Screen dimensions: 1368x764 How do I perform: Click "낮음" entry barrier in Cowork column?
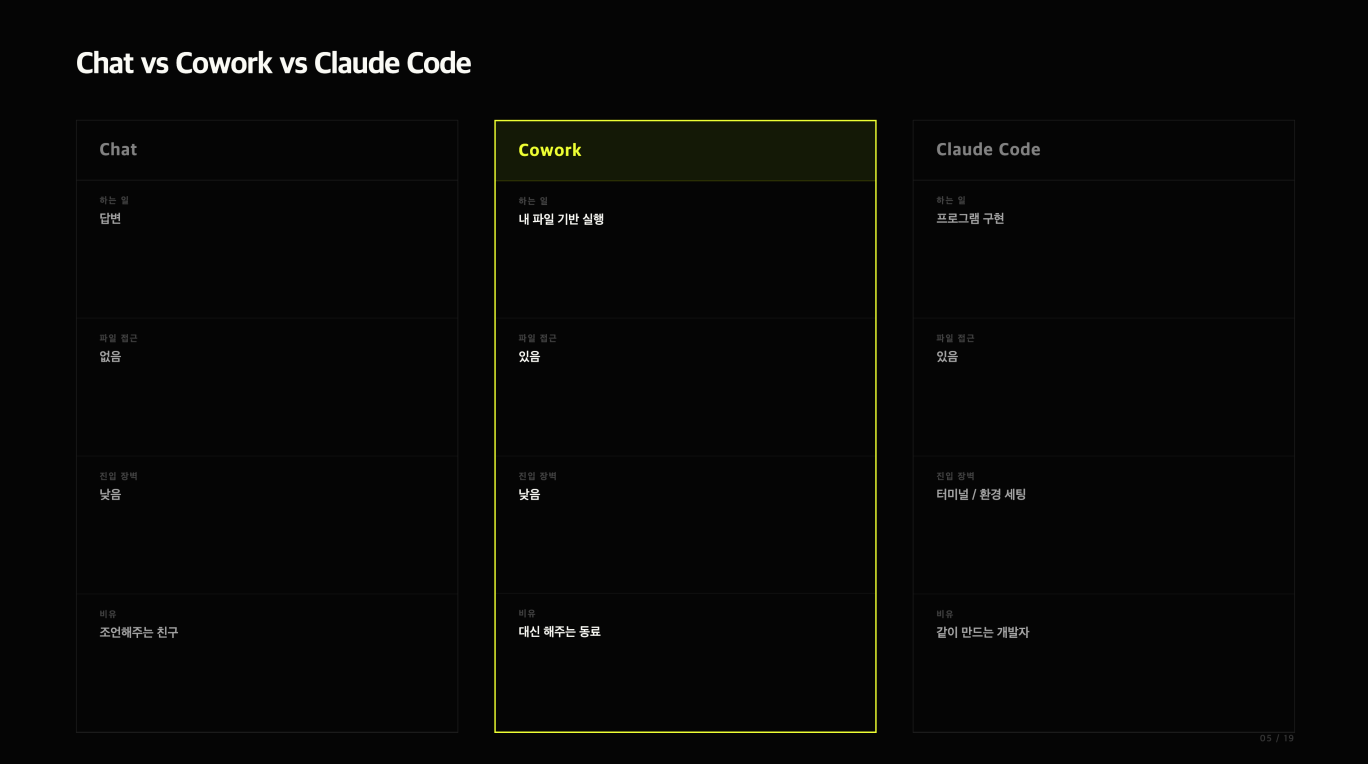click(x=529, y=494)
